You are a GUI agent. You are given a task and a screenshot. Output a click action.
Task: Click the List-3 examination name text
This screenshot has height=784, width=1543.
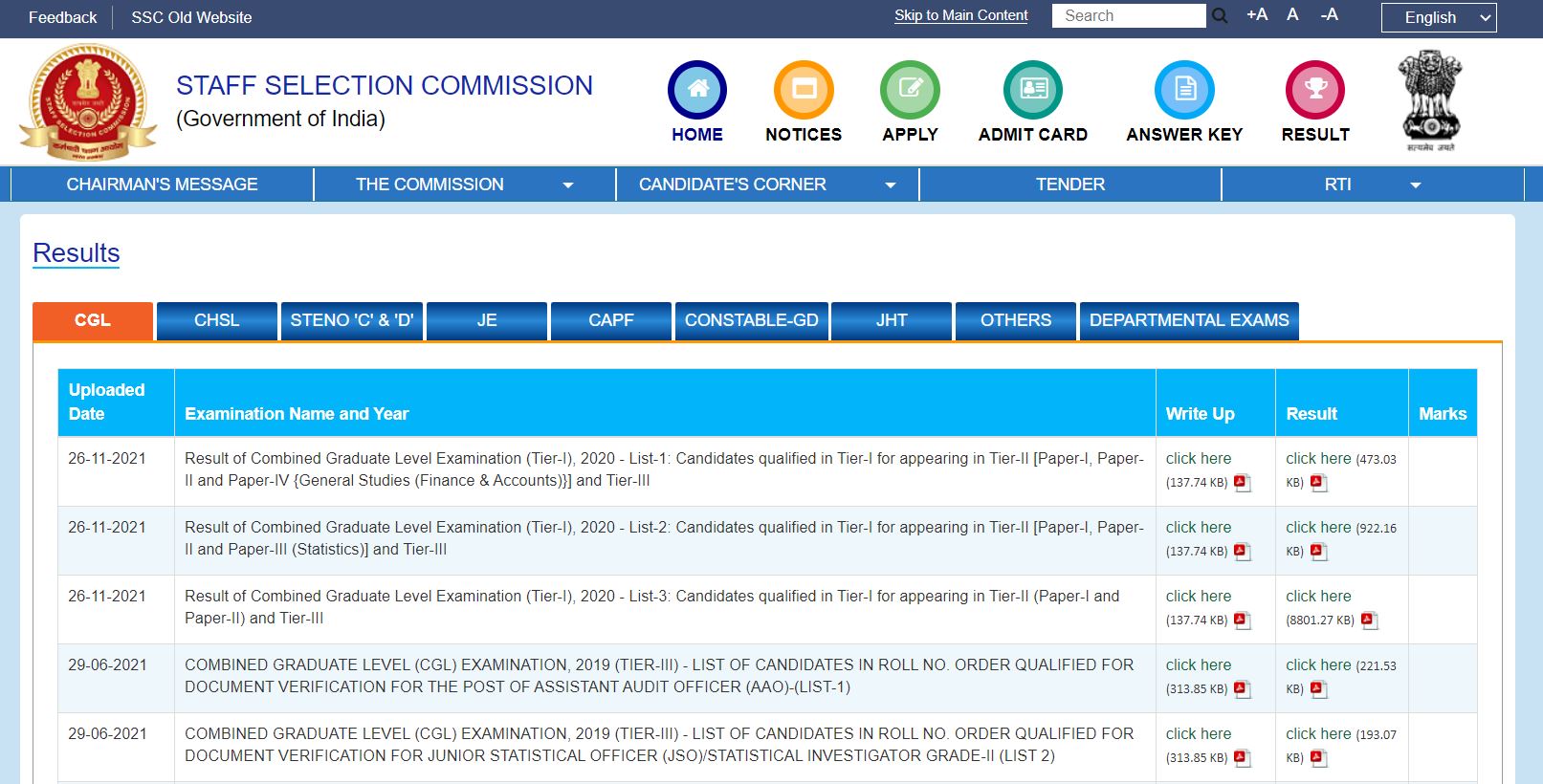click(652, 607)
